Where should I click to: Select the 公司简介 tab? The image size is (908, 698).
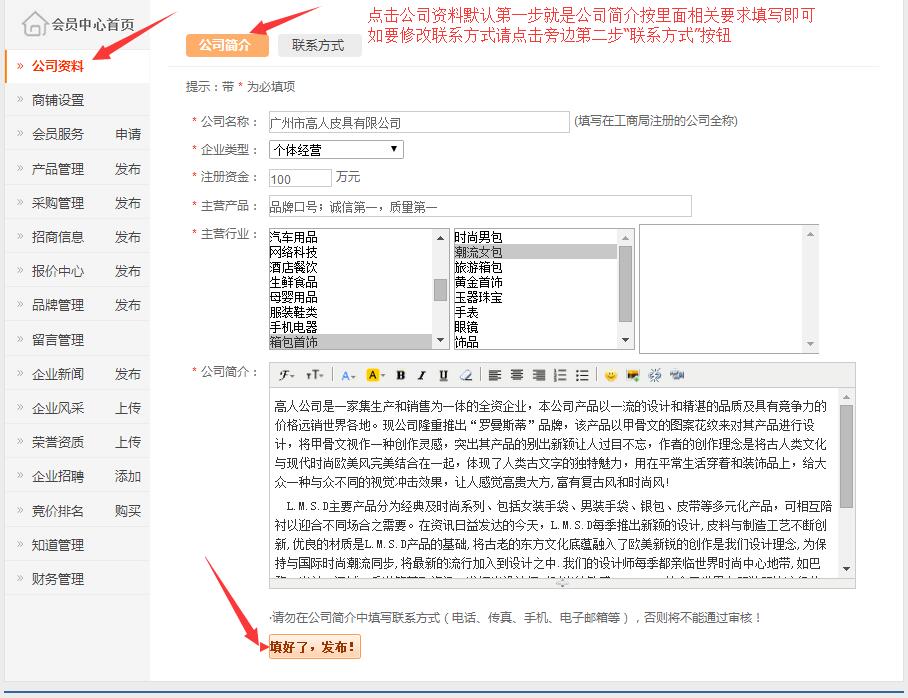(226, 45)
